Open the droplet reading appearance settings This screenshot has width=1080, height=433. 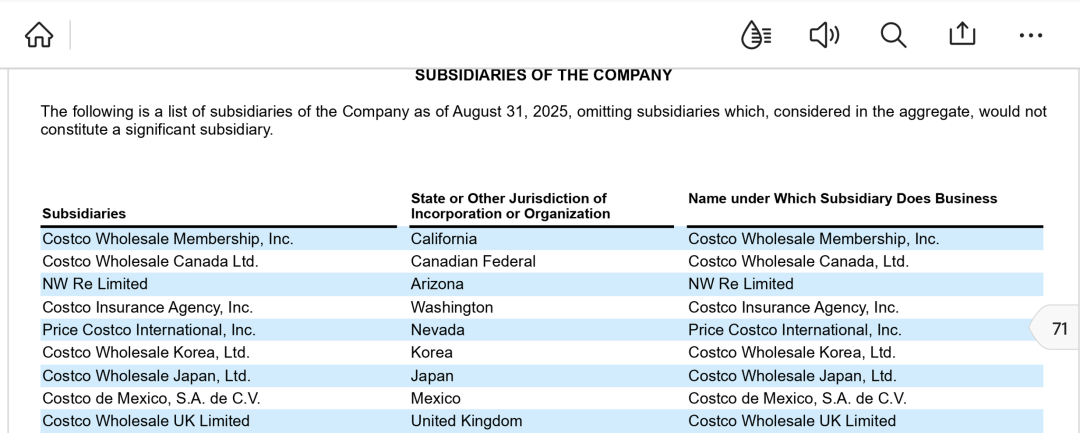[755, 35]
